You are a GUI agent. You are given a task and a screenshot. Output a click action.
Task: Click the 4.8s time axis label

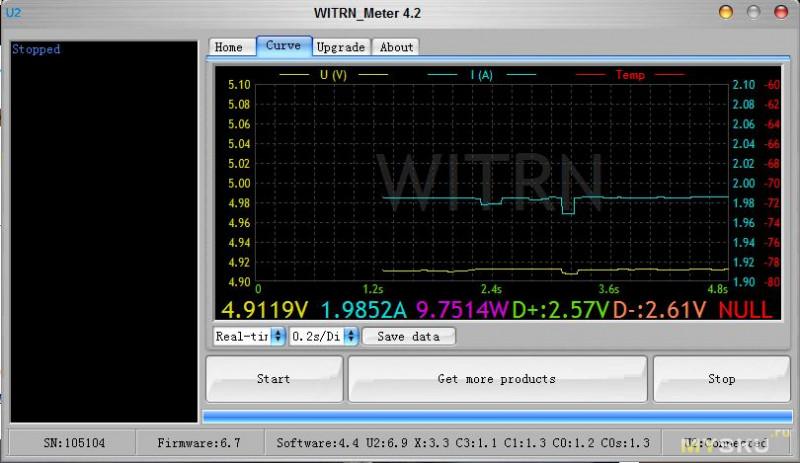coord(717,289)
